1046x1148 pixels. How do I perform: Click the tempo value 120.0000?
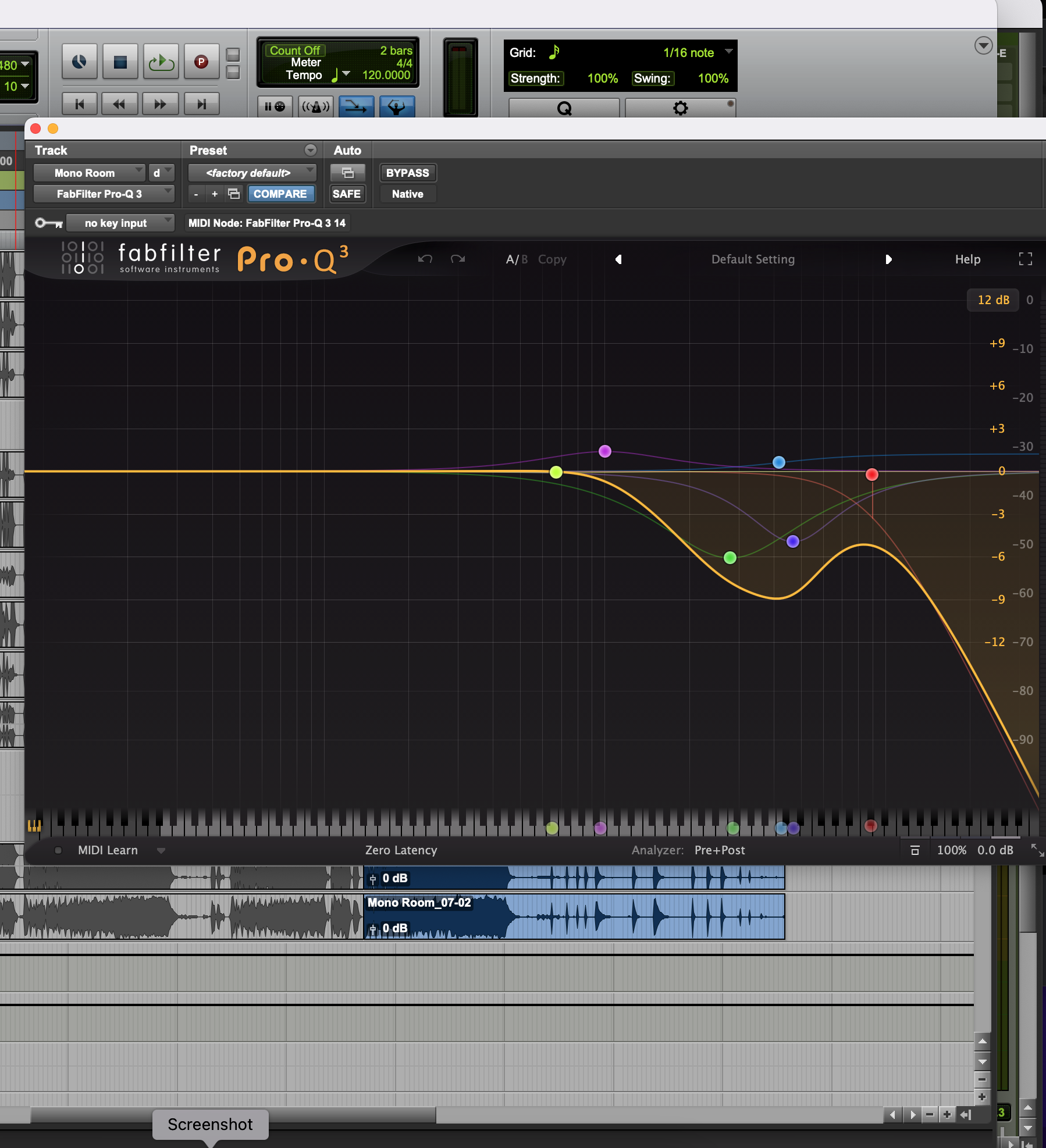pyautogui.click(x=386, y=75)
